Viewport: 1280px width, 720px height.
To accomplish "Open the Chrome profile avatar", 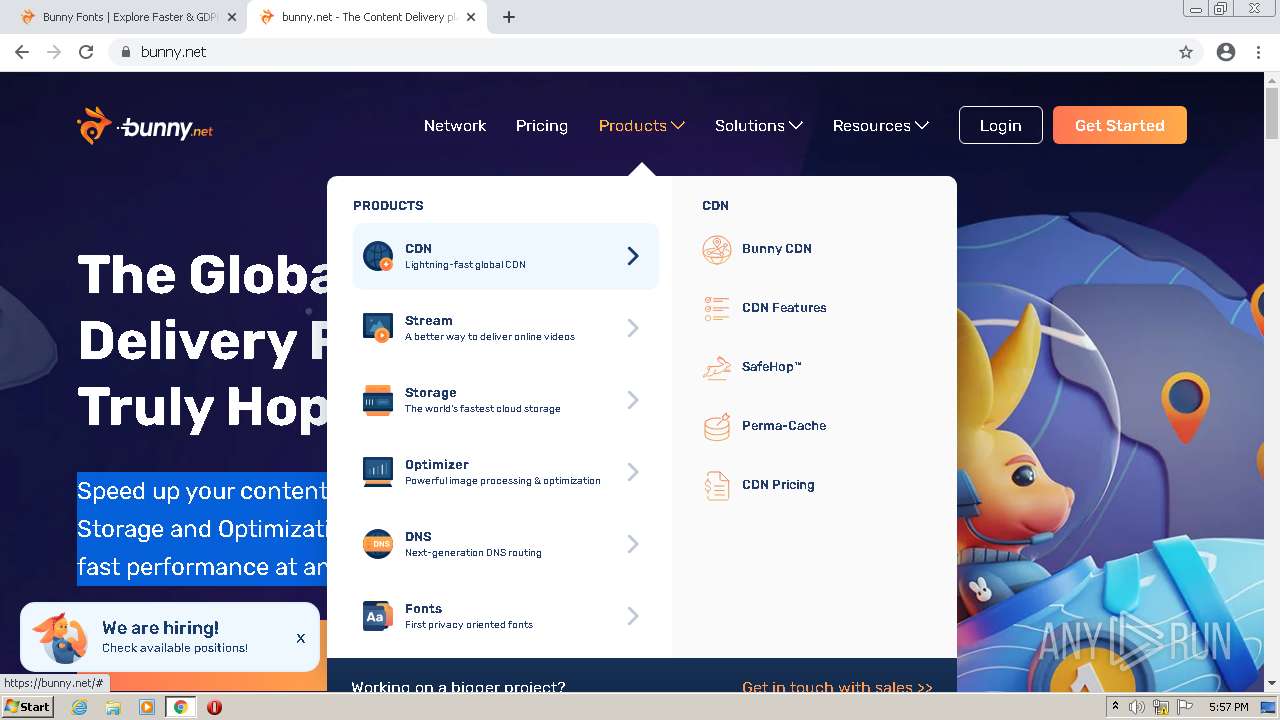I will pos(1226,52).
